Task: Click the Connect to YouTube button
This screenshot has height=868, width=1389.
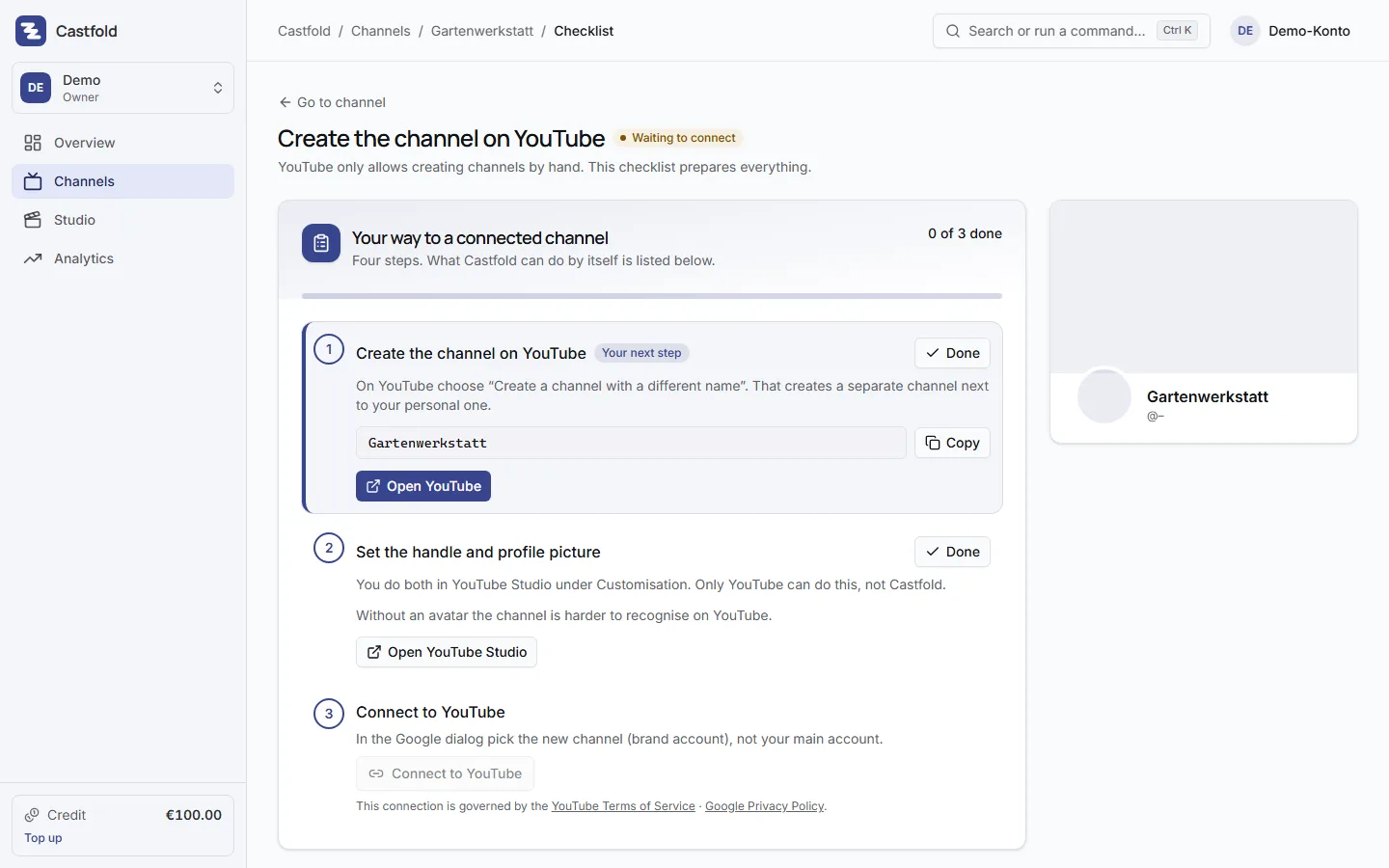Action: click(x=445, y=773)
